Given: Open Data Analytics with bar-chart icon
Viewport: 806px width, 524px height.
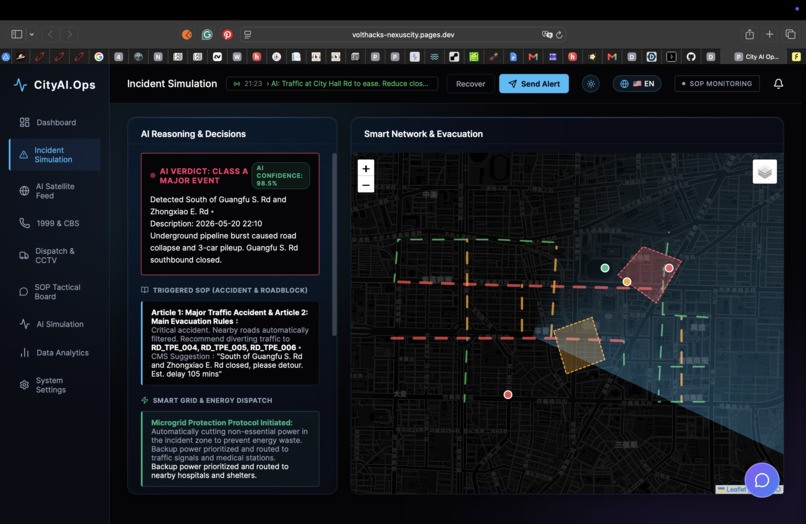Looking at the screenshot, I should (x=54, y=353).
